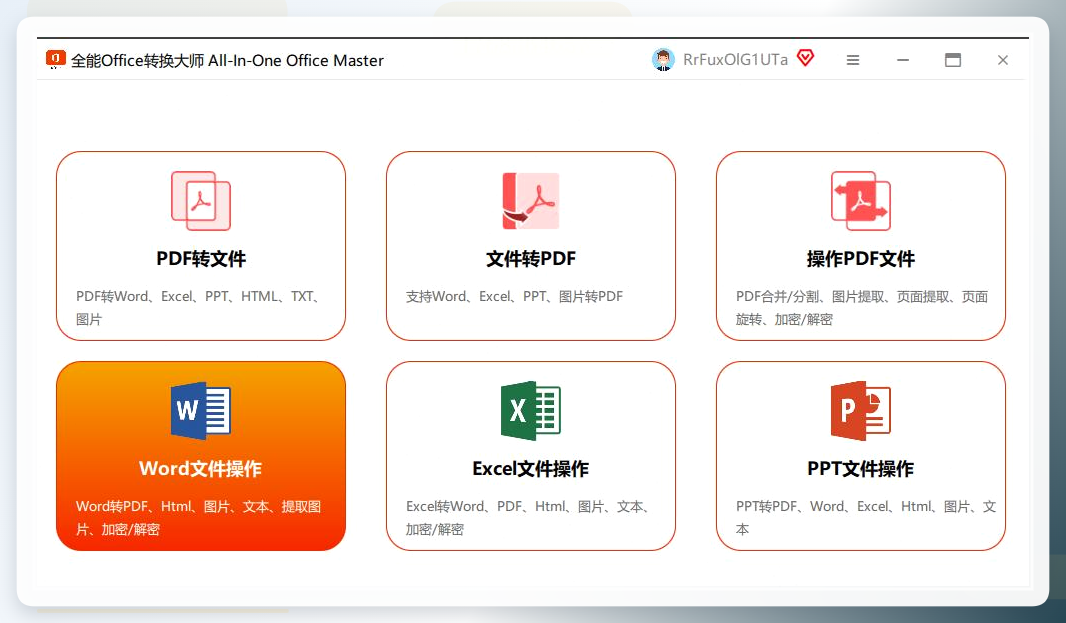Click the PowerPoint icon
This screenshot has width=1066, height=623.
pos(861,411)
